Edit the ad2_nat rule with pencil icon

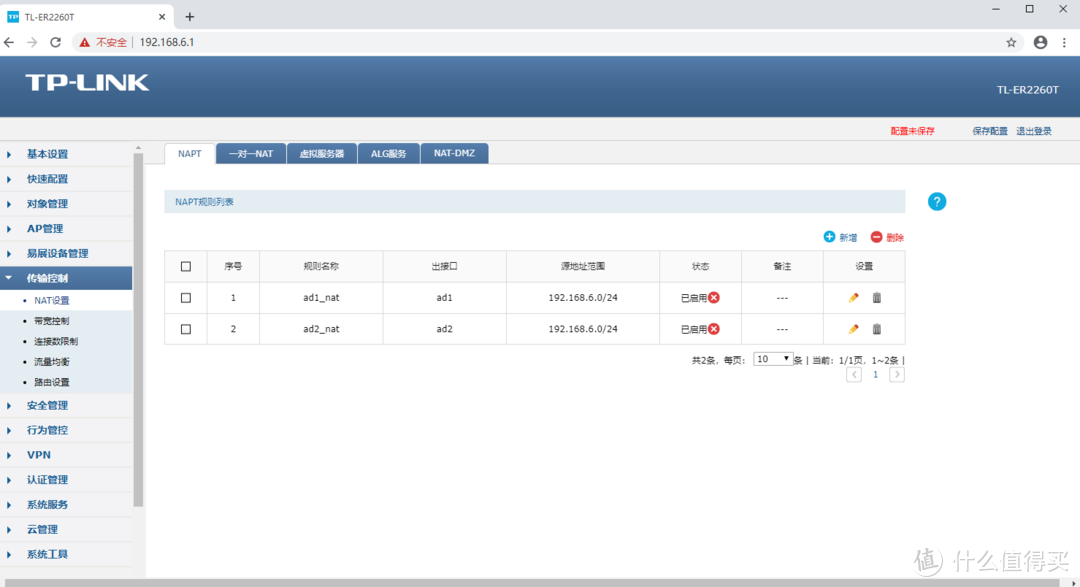point(853,329)
